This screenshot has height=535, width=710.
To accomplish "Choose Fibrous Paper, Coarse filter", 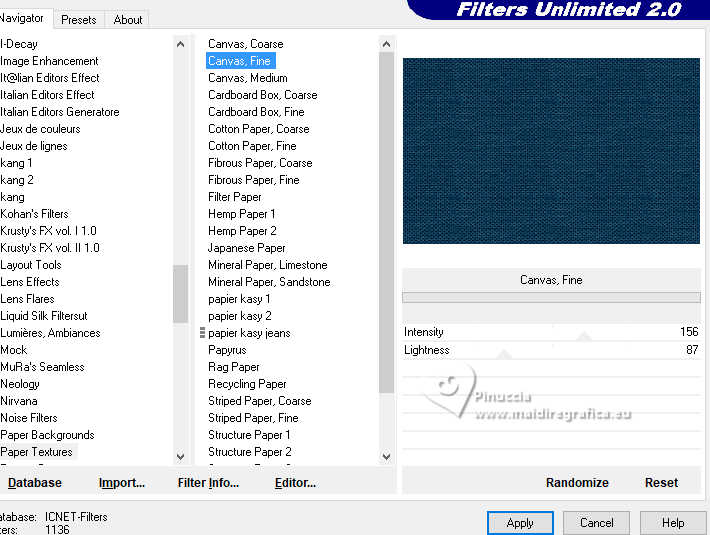I will pos(260,163).
